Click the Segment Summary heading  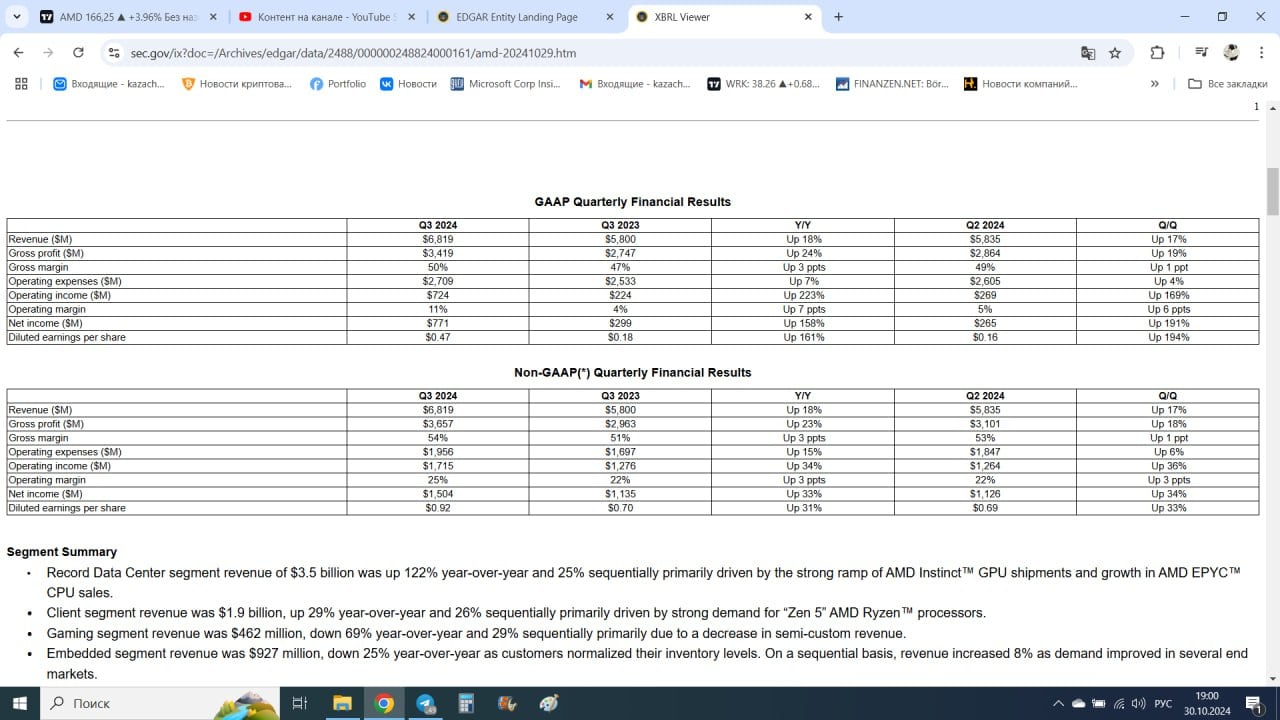62,552
